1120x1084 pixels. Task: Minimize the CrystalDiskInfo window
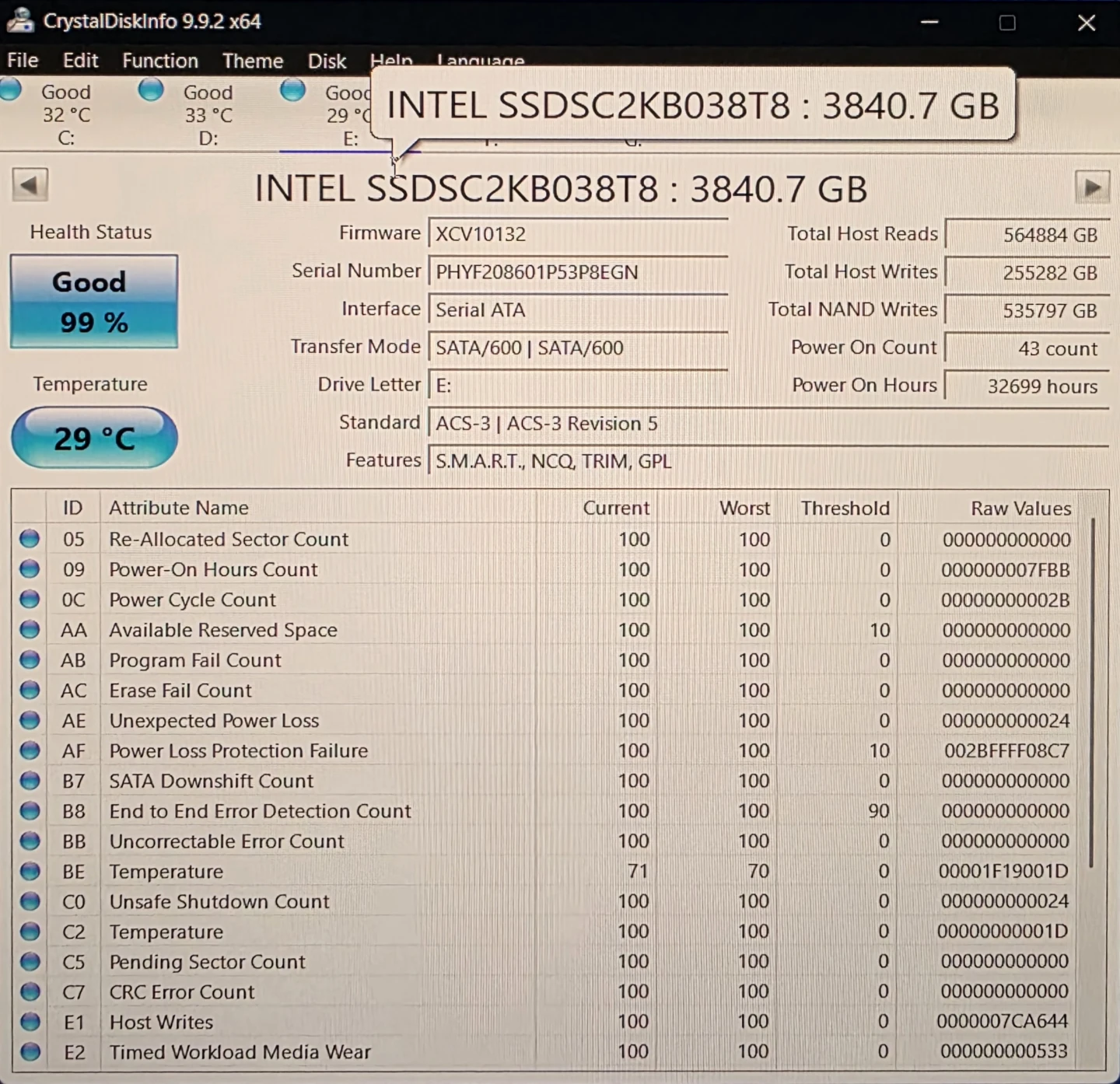(x=929, y=22)
